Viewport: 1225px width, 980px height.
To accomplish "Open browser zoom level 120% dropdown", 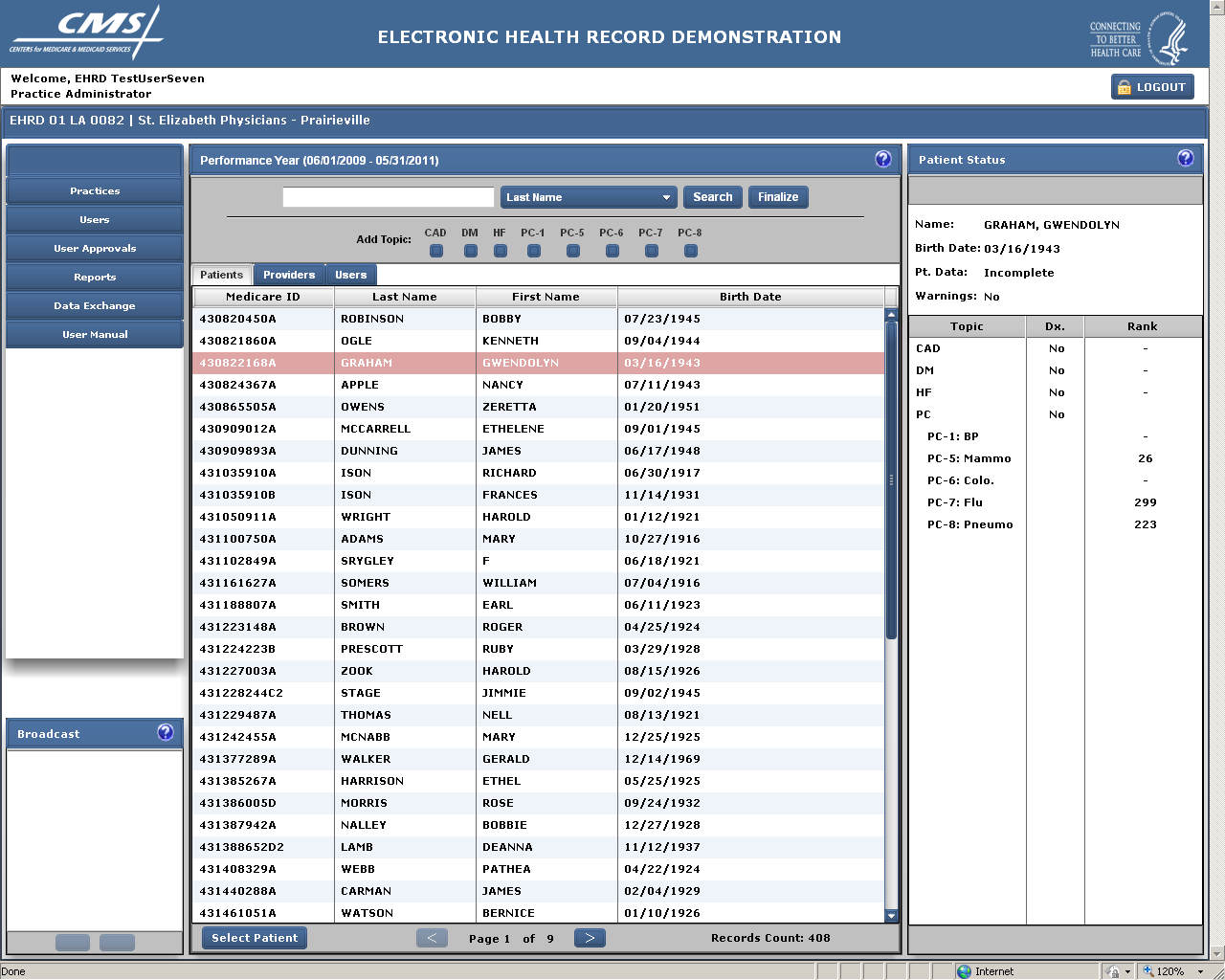I will 1201,971.
